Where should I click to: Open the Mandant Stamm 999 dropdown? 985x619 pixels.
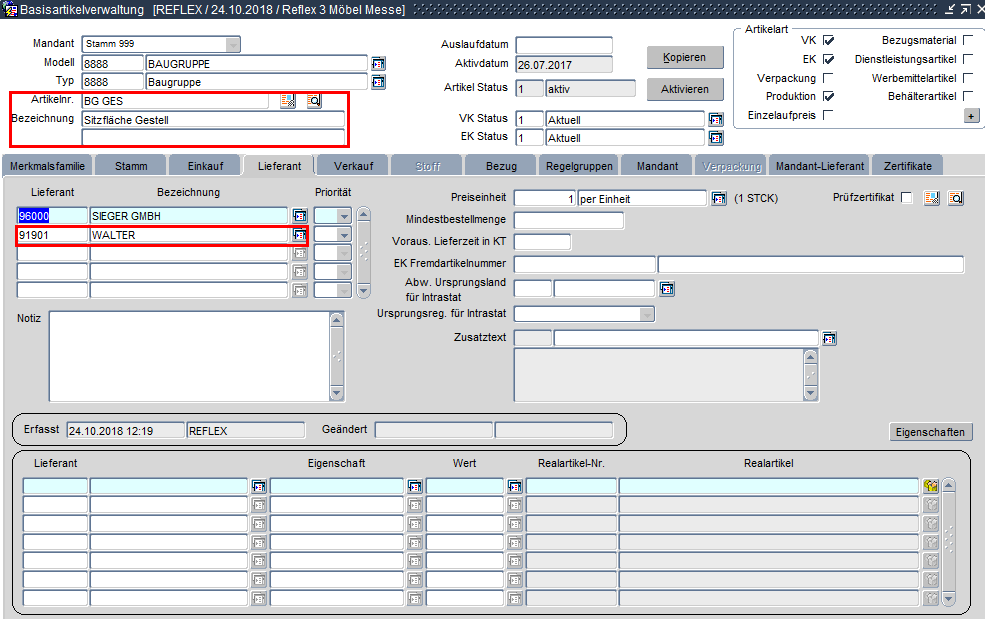click(233, 44)
